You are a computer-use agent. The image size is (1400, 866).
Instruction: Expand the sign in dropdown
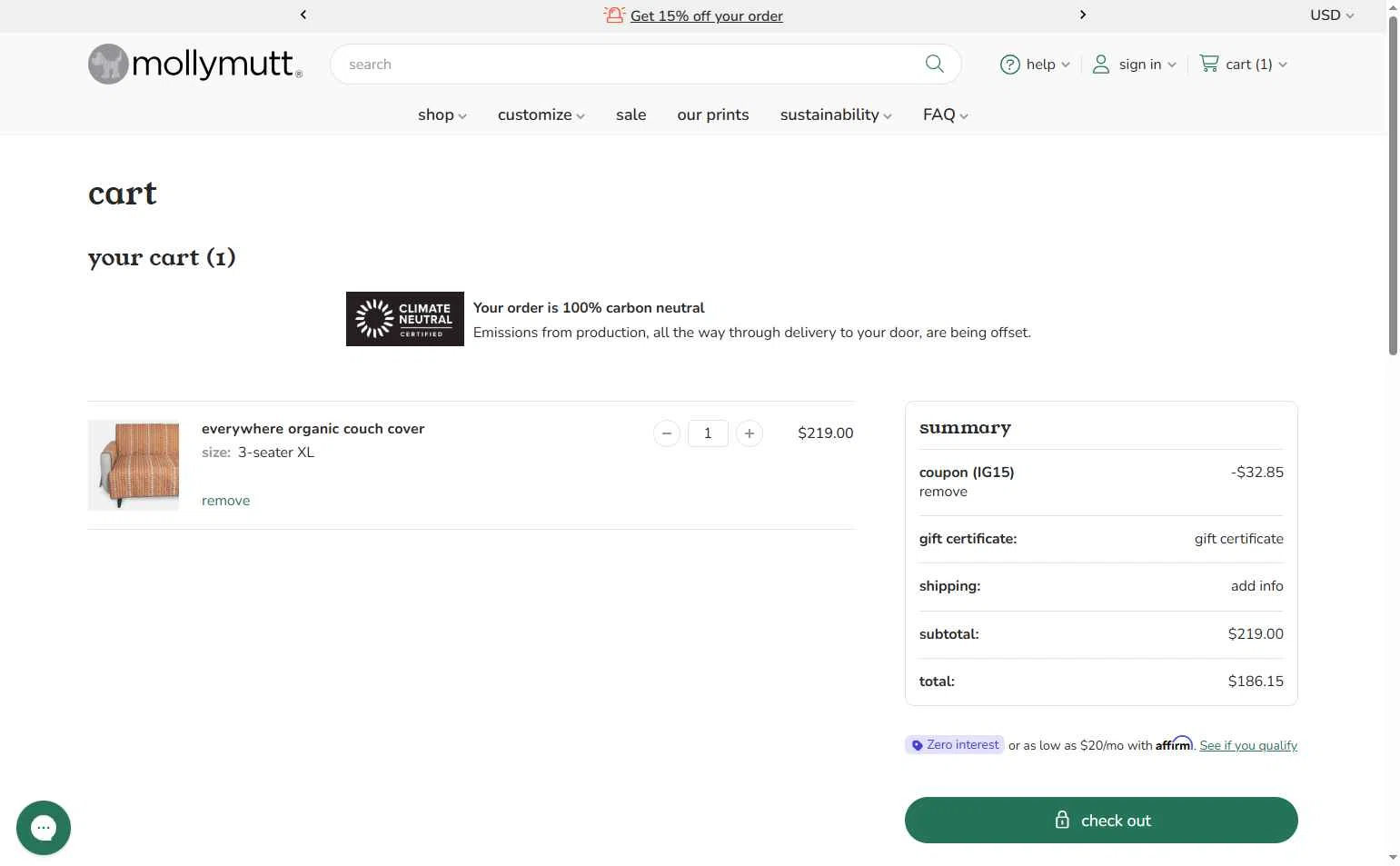click(x=1147, y=65)
